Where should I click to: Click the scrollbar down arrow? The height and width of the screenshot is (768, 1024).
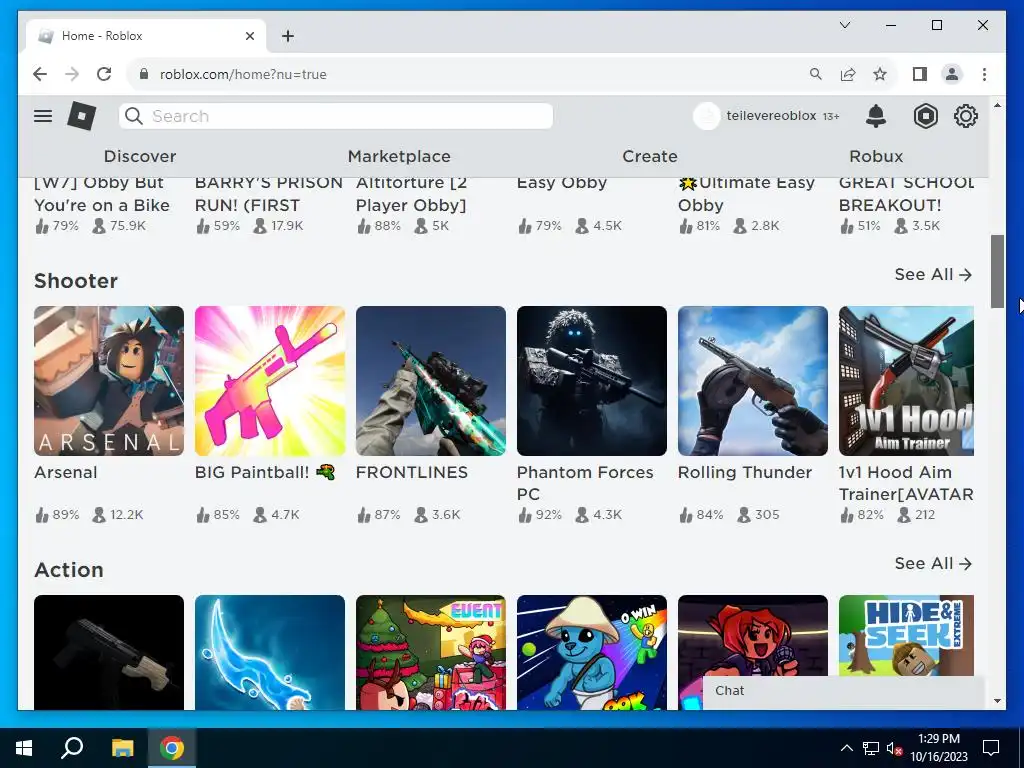[997, 701]
